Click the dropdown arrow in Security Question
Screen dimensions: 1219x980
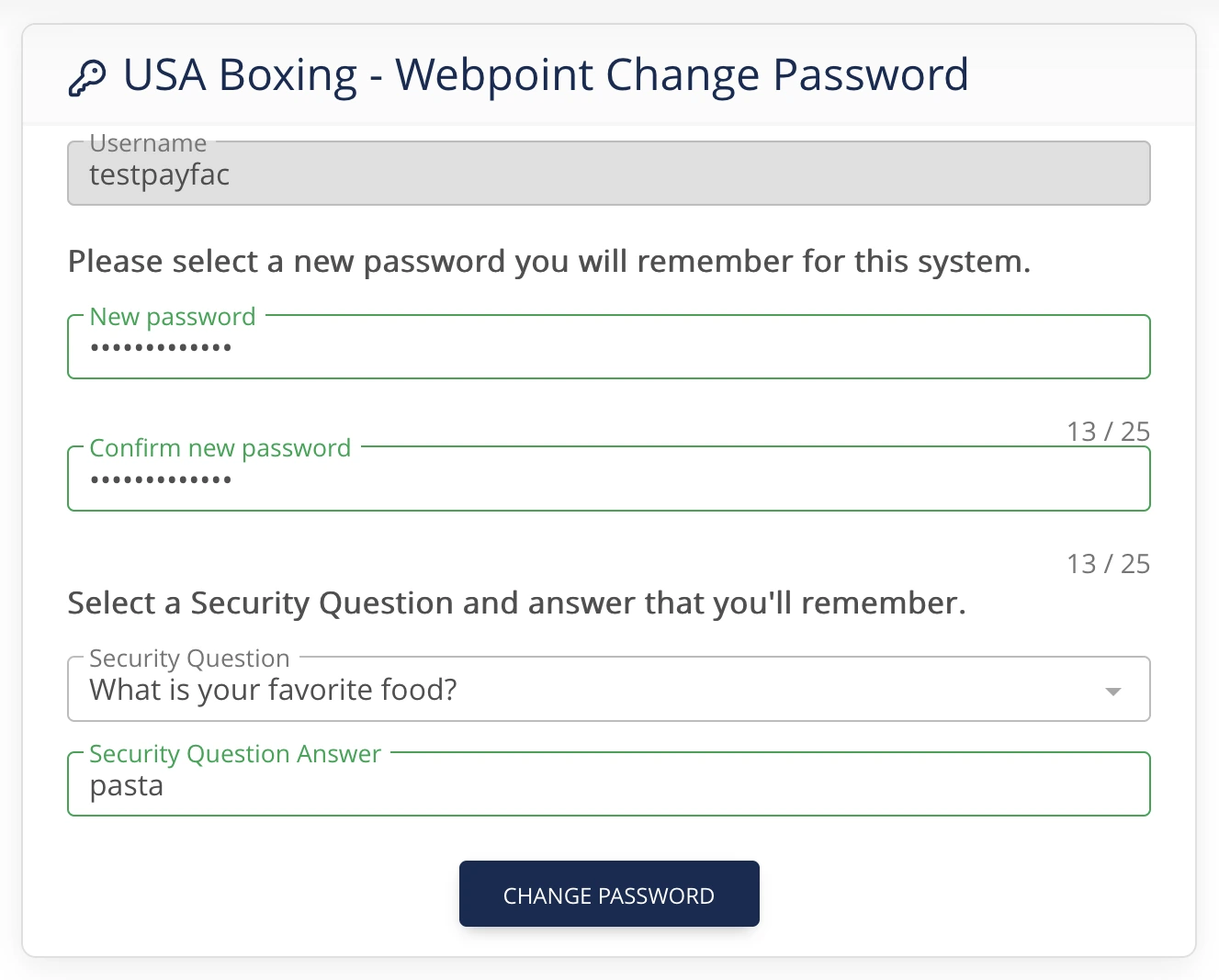tap(1112, 692)
